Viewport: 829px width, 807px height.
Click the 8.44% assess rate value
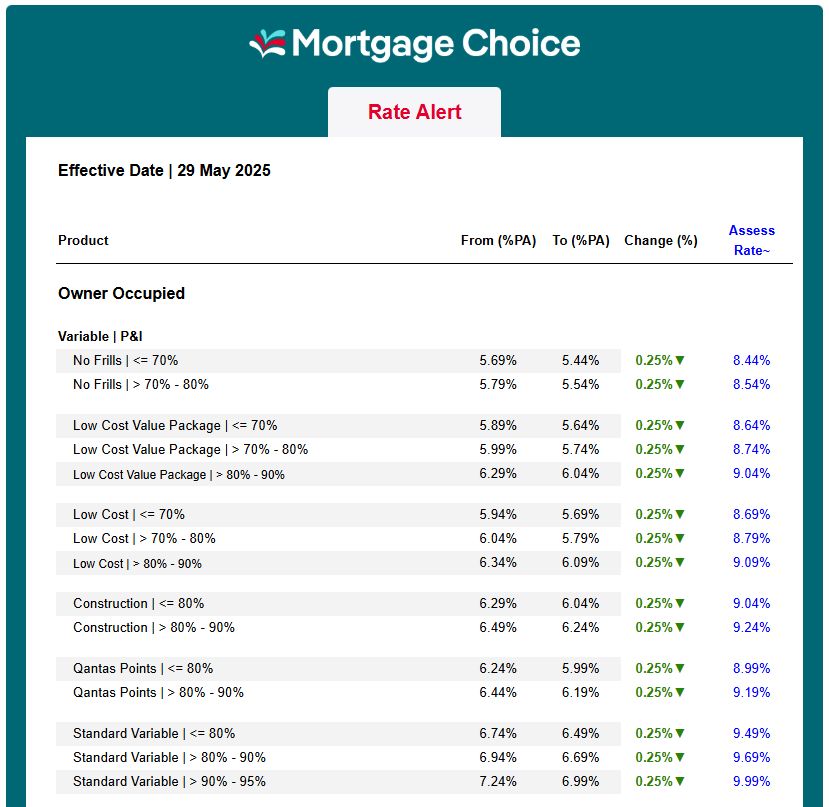751,361
